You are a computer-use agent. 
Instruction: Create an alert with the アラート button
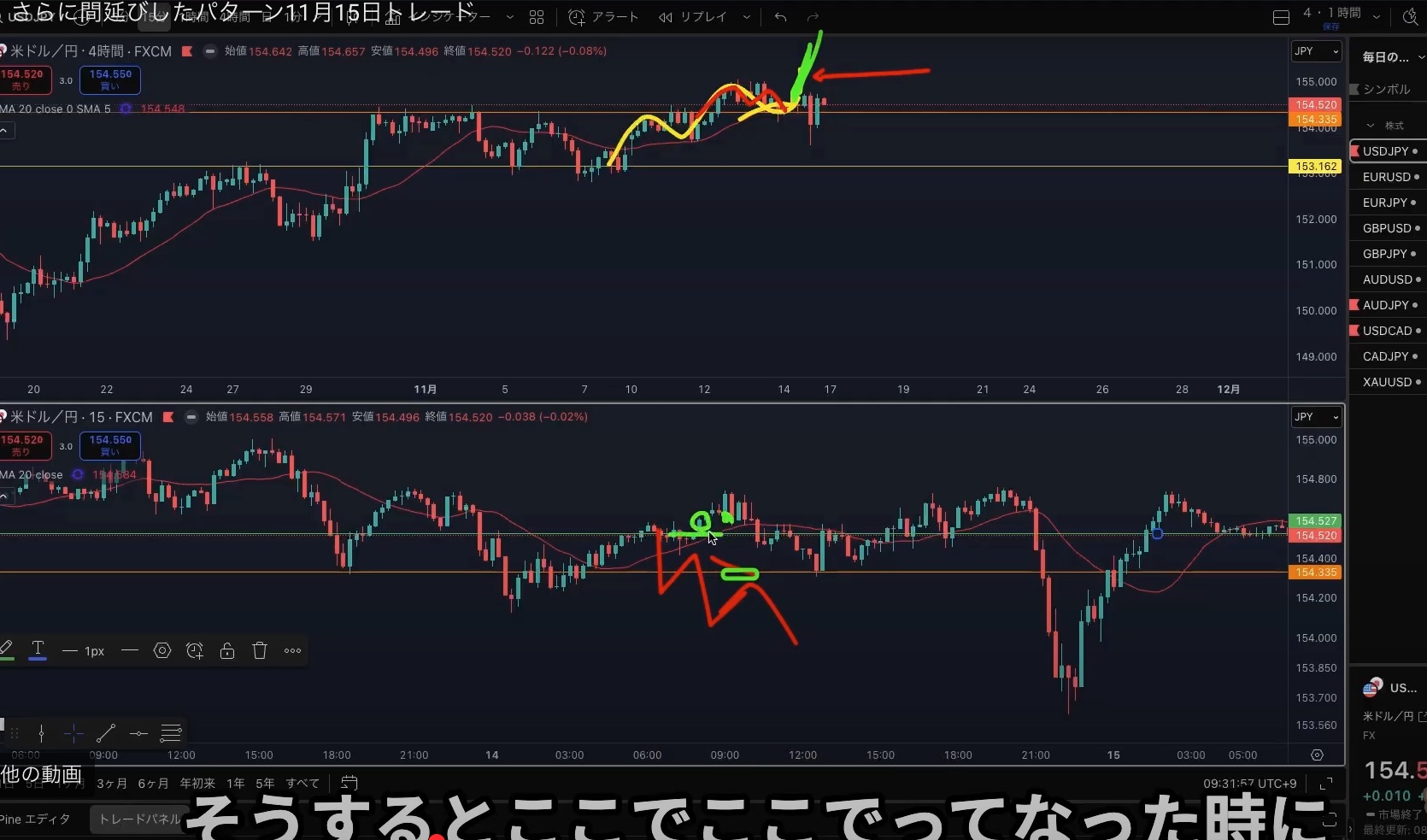click(603, 17)
